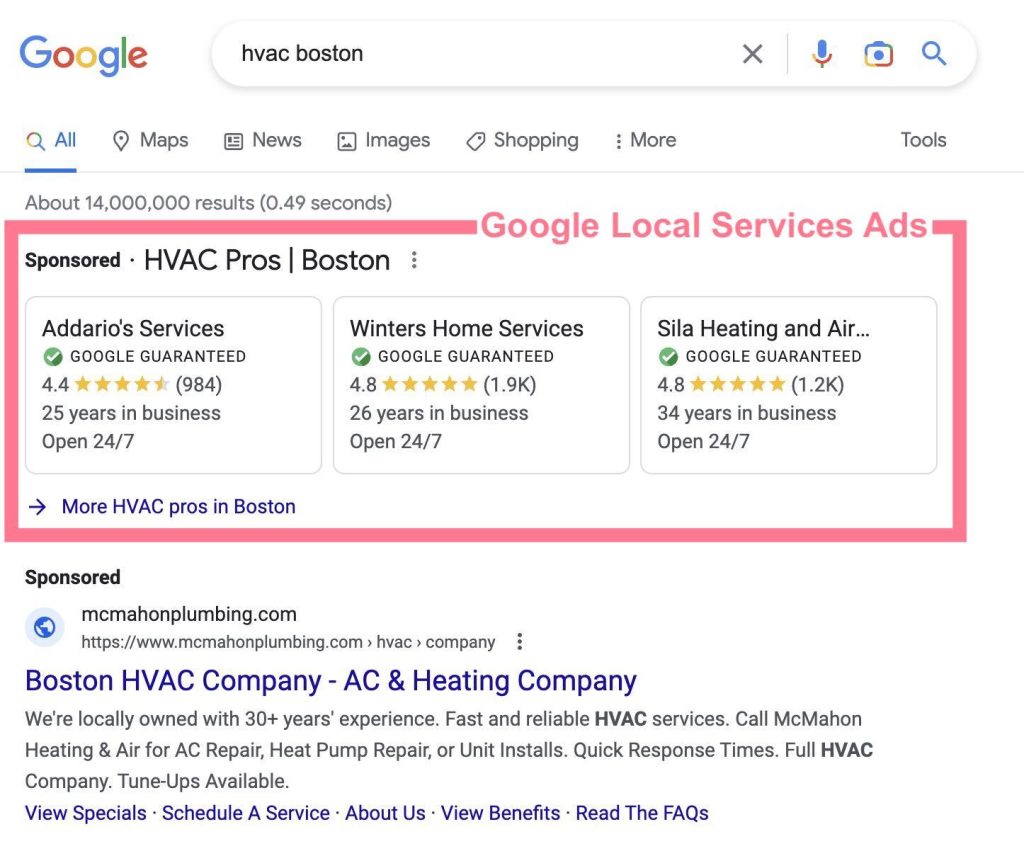Open the Winters Home Services ad card
The image size is (1024, 851).
(481, 384)
